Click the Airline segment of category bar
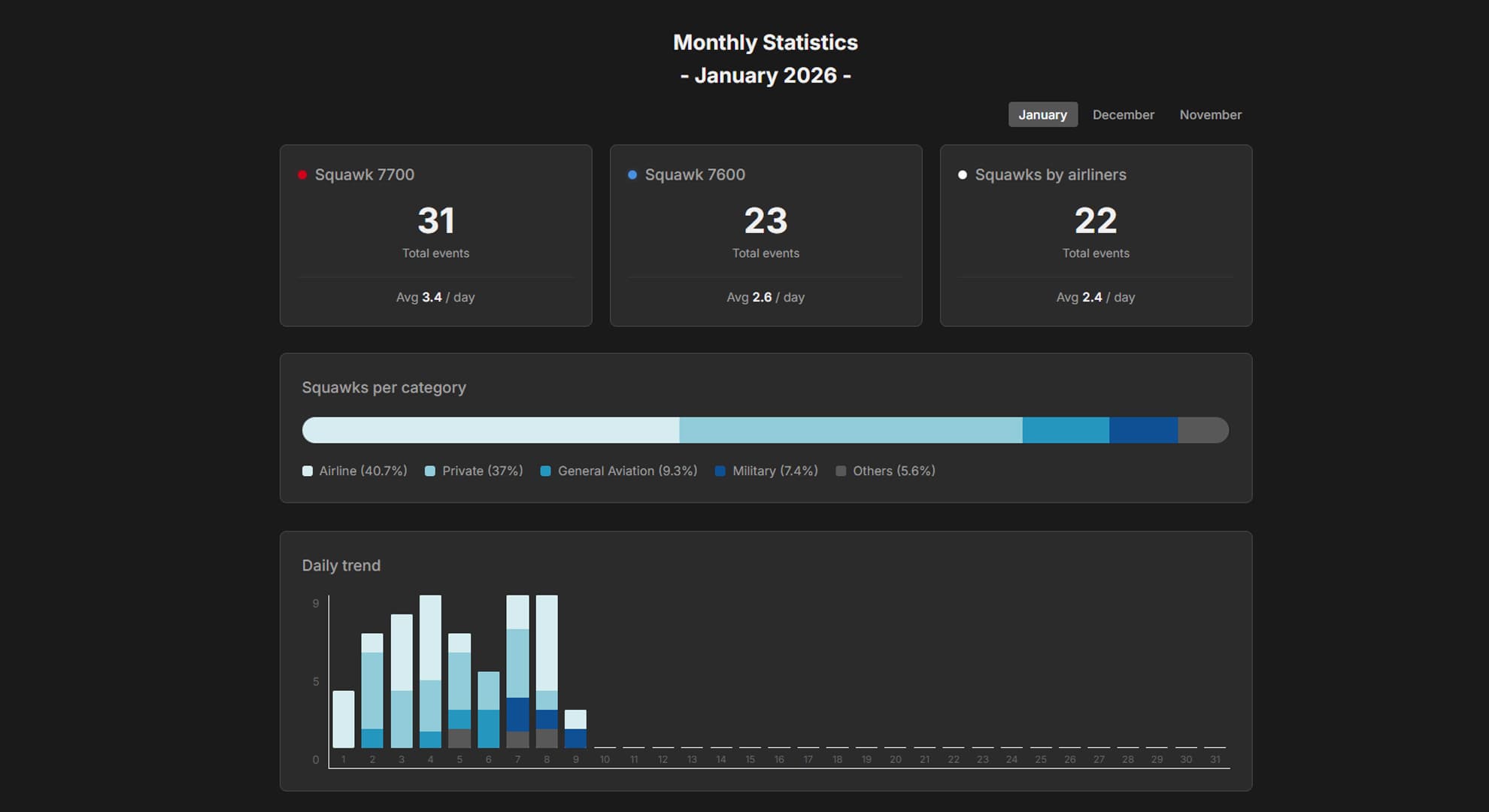This screenshot has height=812, width=1489. [490, 430]
